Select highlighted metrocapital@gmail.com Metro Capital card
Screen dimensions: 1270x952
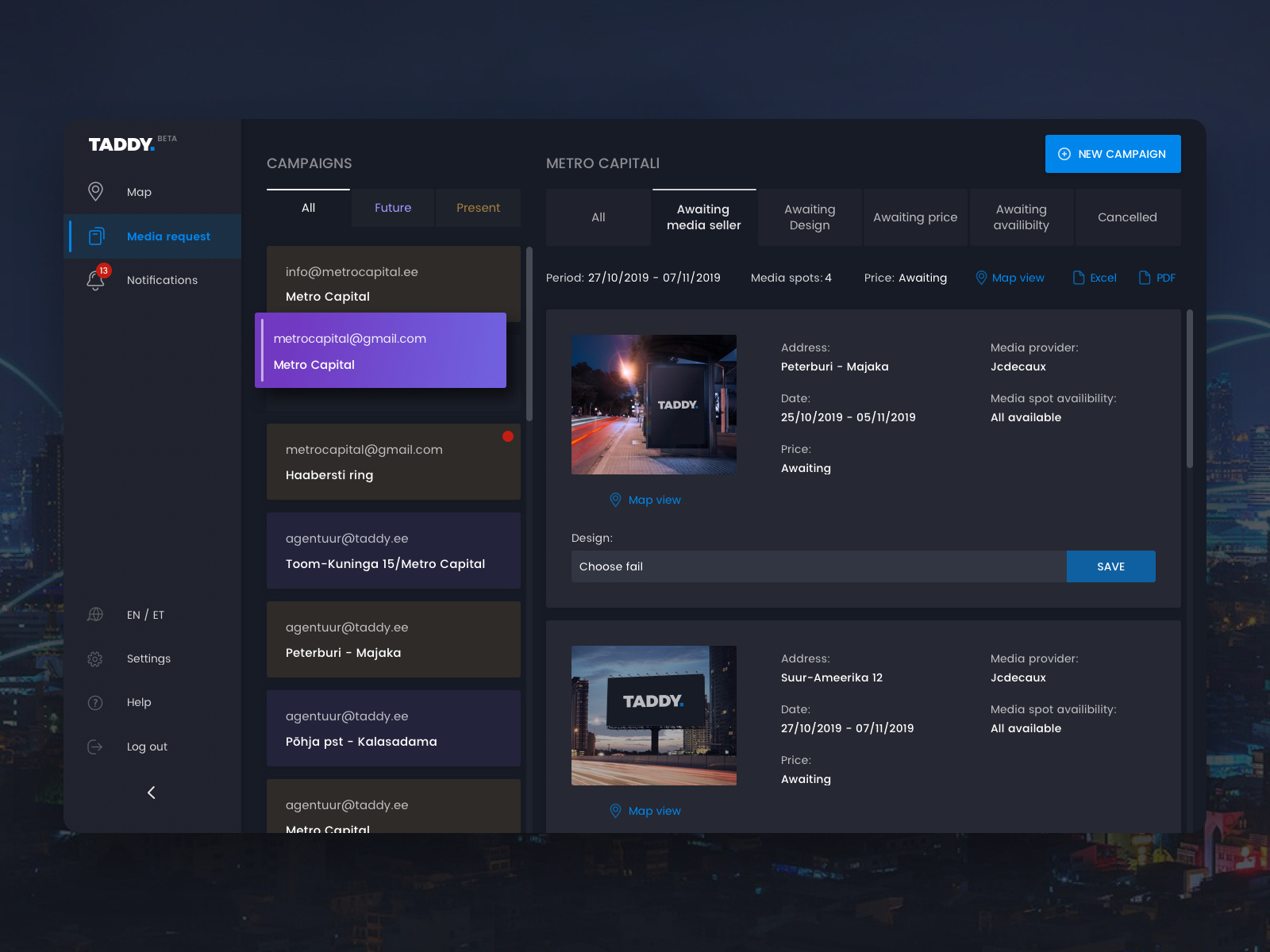pos(381,351)
